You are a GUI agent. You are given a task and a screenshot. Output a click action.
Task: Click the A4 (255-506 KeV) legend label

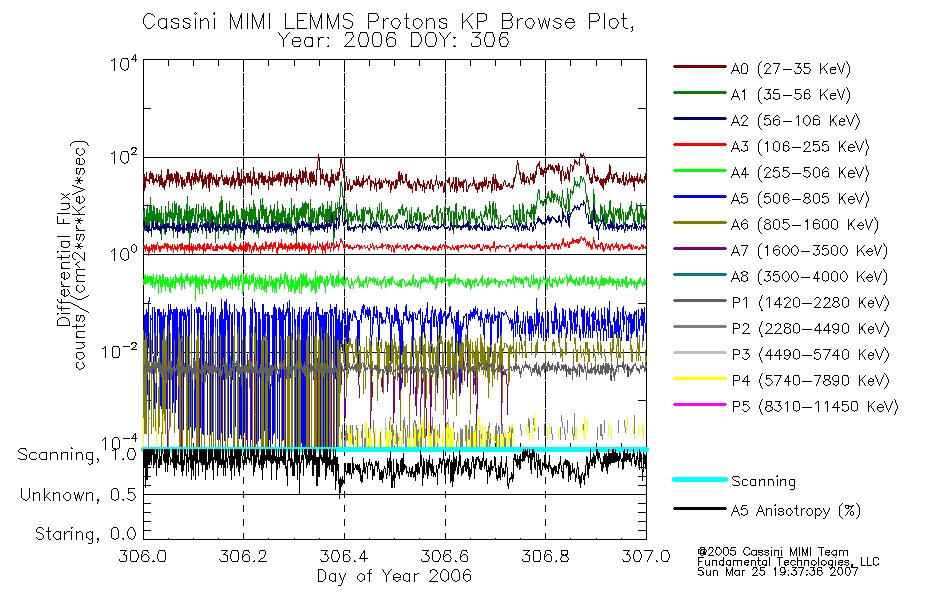[800, 173]
